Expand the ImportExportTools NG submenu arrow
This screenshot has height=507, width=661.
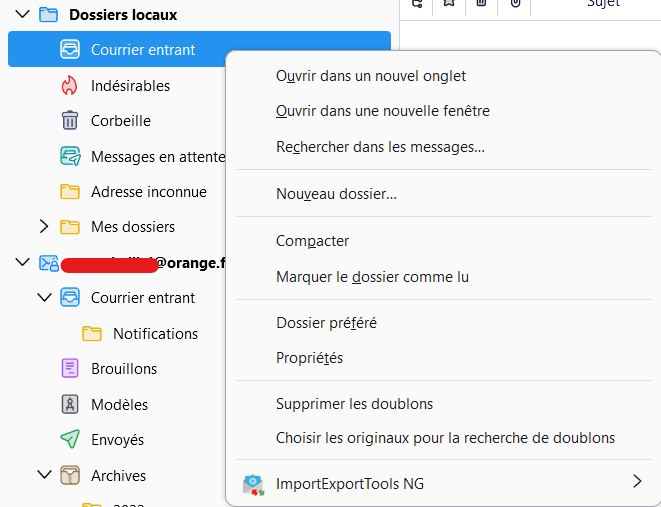[637, 481]
